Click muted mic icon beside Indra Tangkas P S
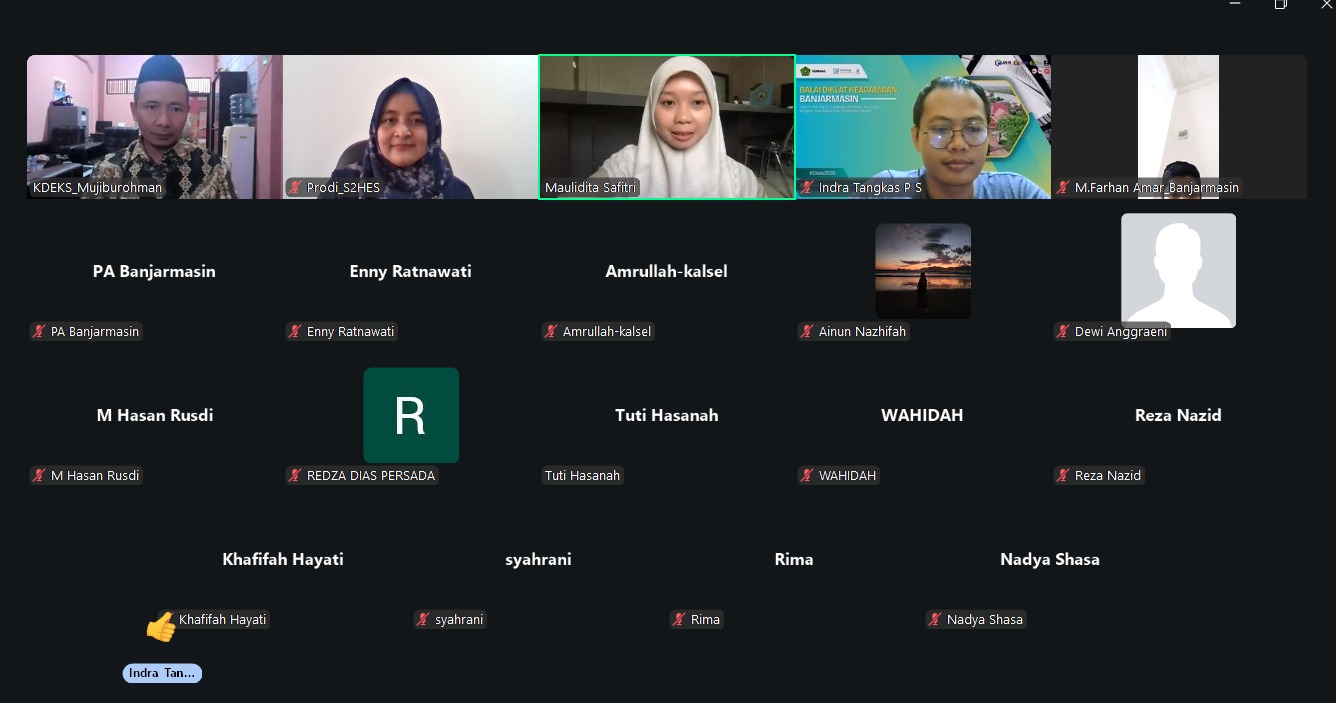The image size is (1336, 703). (x=807, y=188)
